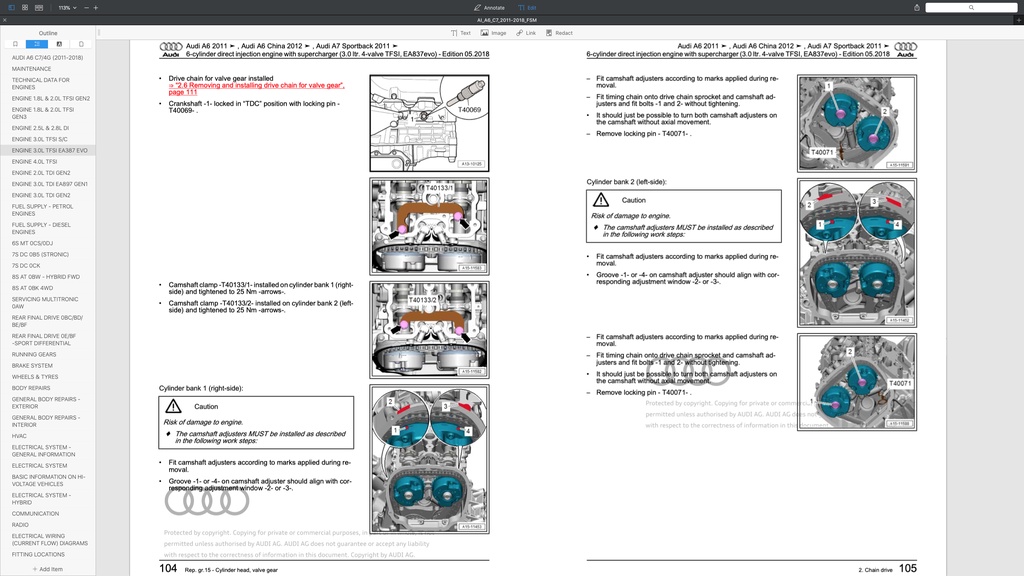Open outline entry TECHNICAL DATA FOR ENGINES
The image size is (1024, 576).
point(40,84)
